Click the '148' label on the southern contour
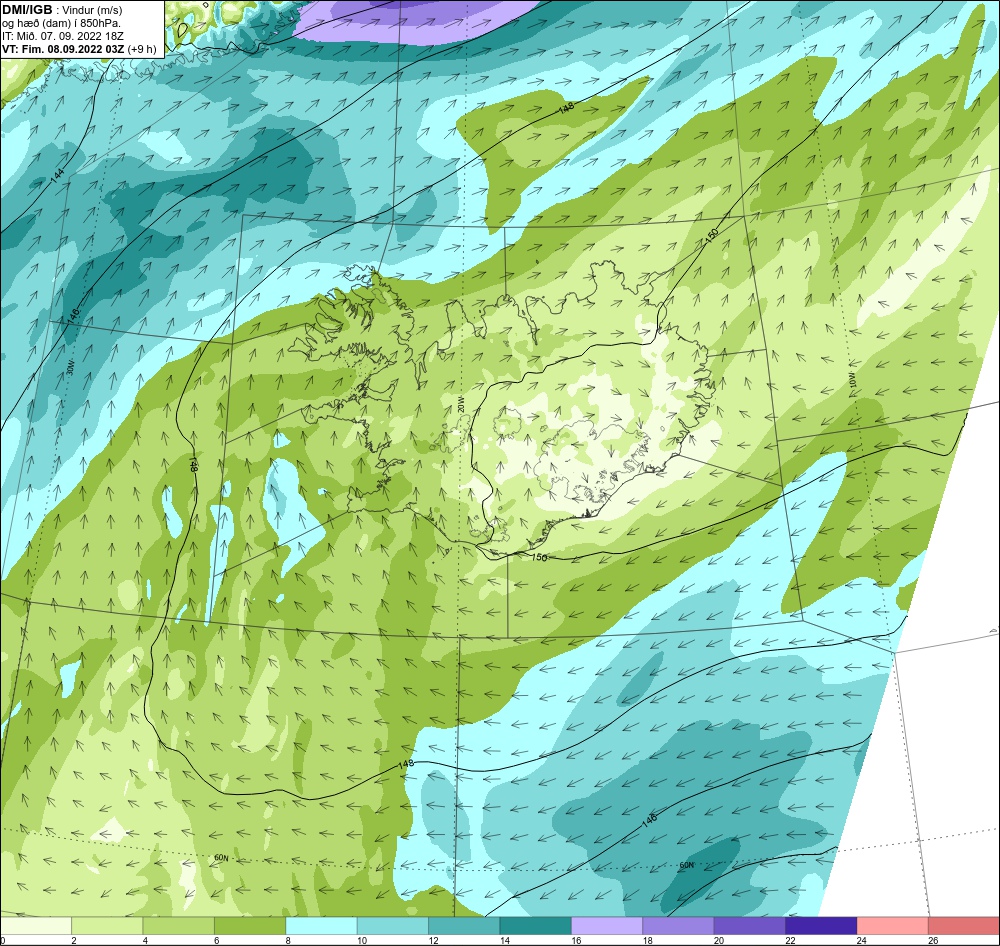Screen dimensions: 1000x946 tap(406, 764)
